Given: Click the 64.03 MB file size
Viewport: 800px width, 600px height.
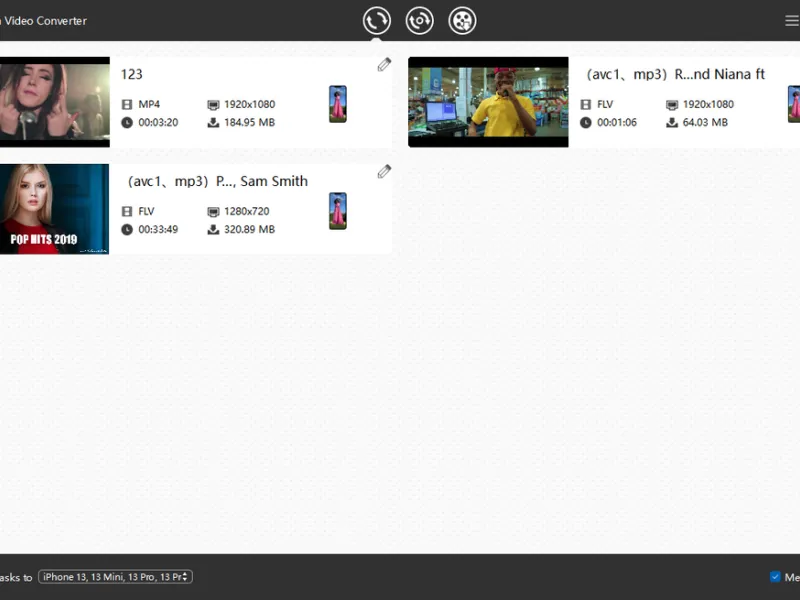Looking at the screenshot, I should point(705,122).
